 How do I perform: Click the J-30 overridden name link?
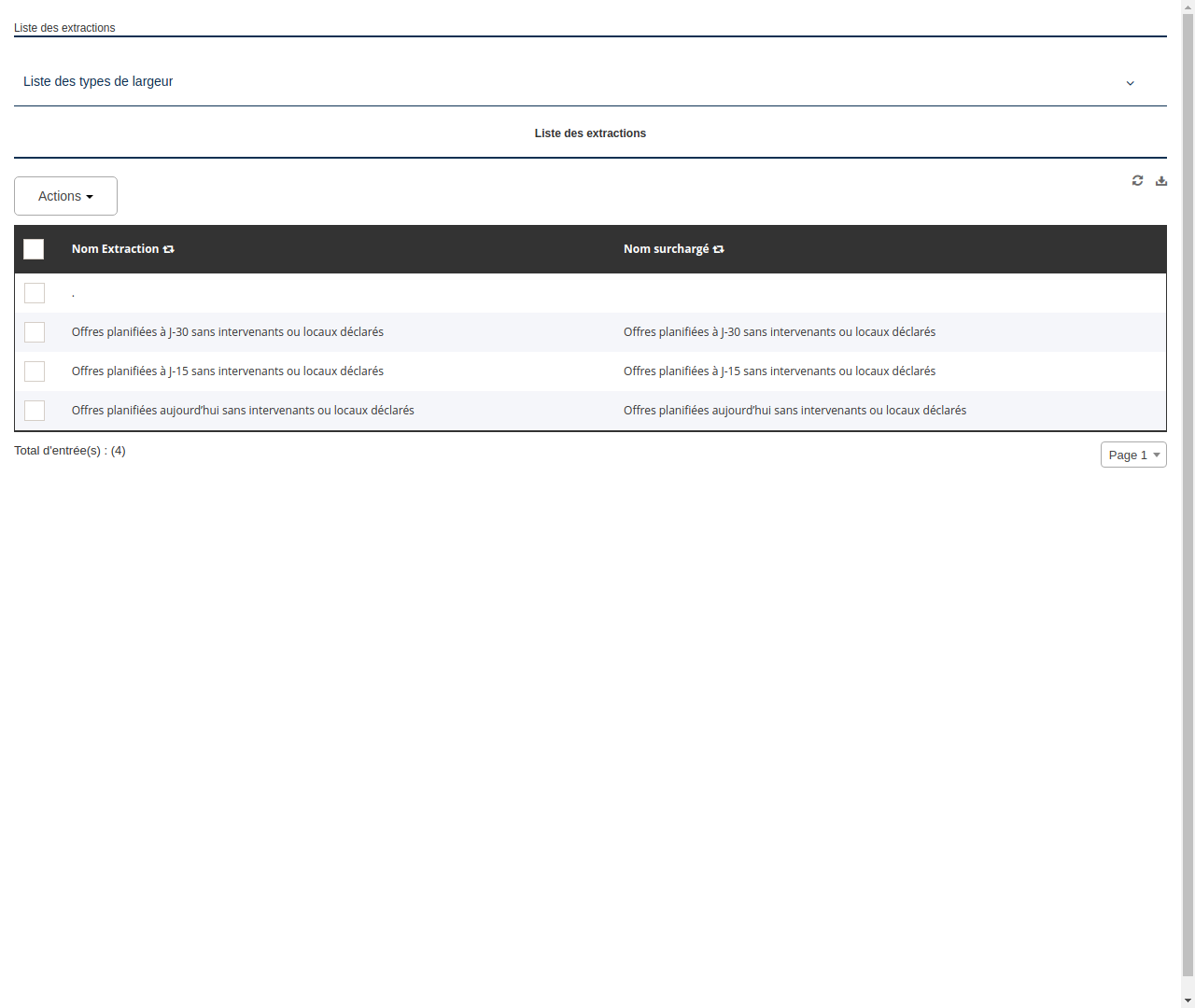pyautogui.click(x=780, y=332)
